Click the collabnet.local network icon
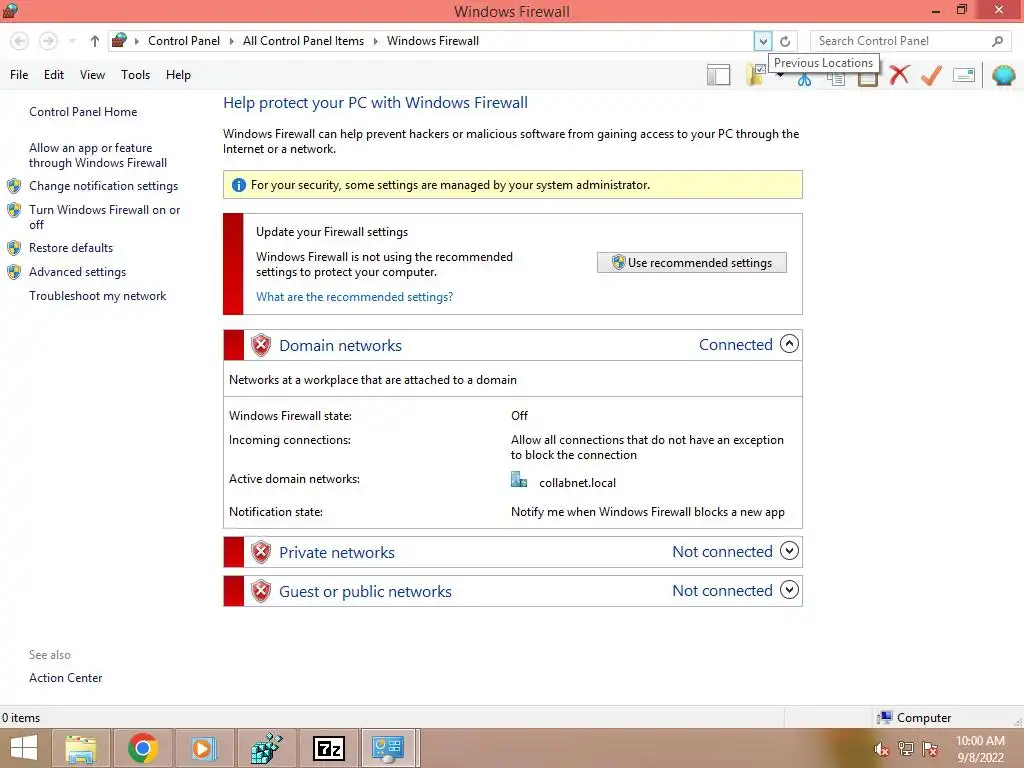Screen dimensions: 1024x768 519,480
